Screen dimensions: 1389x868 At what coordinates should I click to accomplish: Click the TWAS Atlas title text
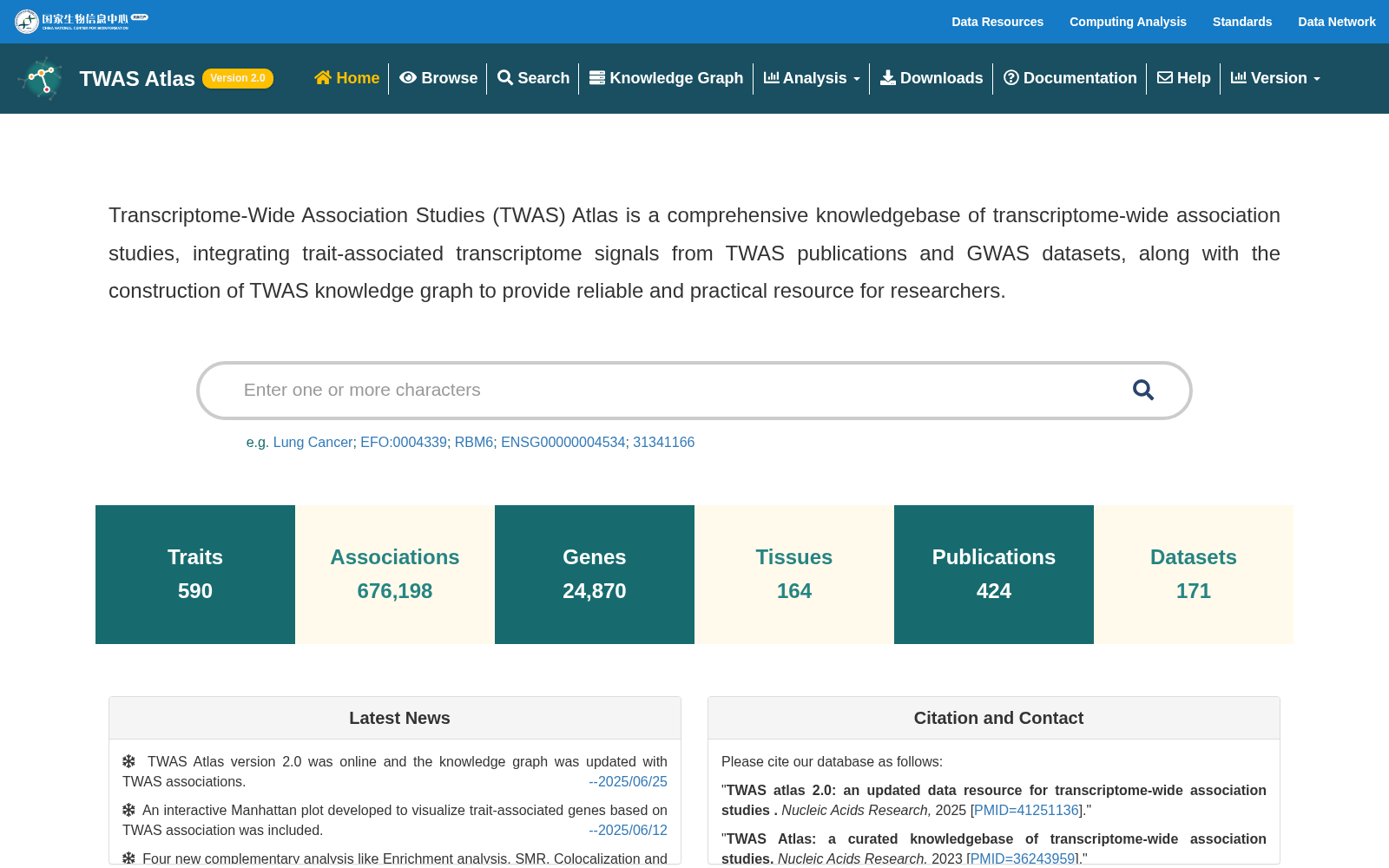(137, 79)
